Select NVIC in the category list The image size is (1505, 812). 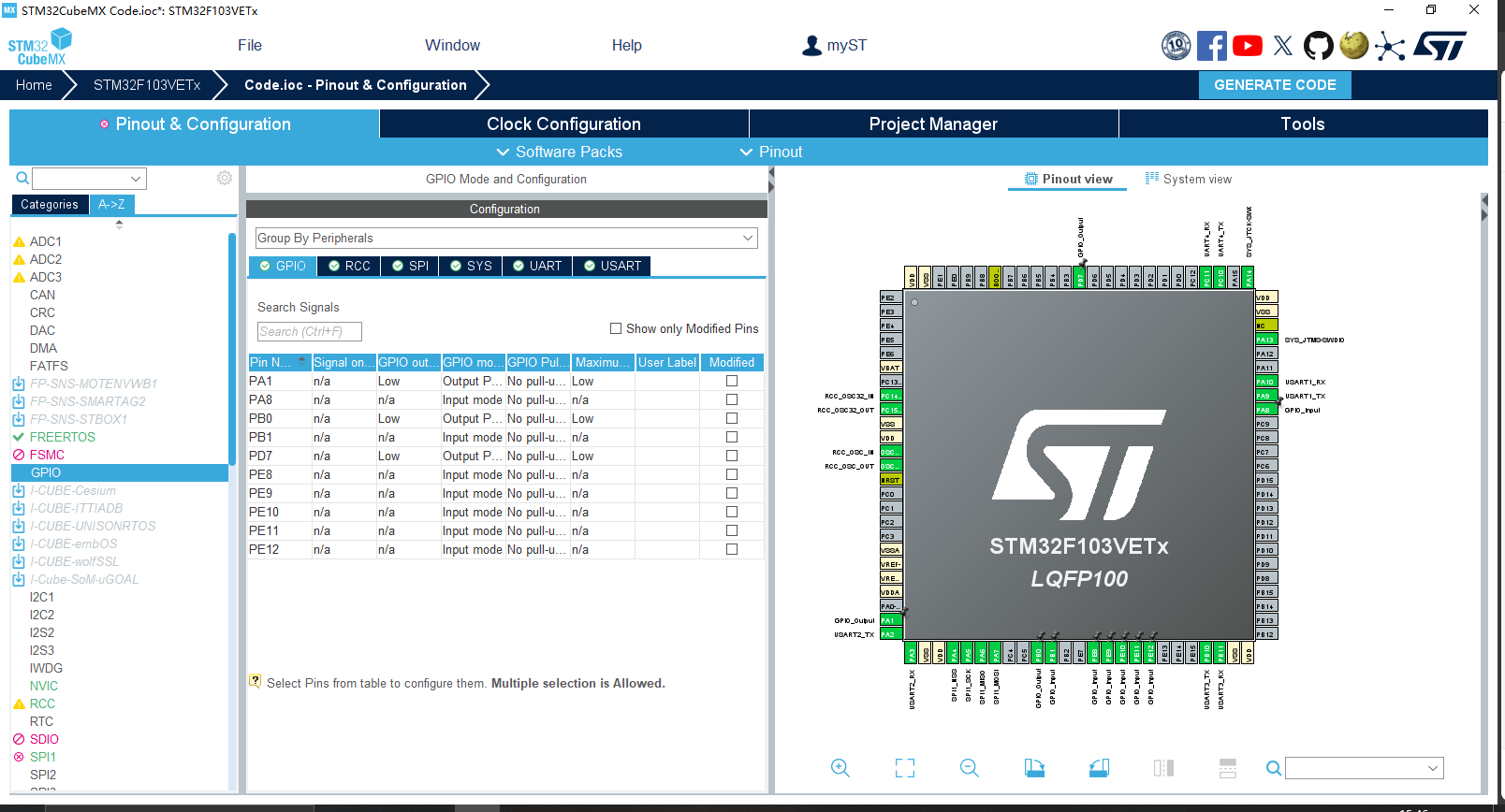(x=43, y=686)
